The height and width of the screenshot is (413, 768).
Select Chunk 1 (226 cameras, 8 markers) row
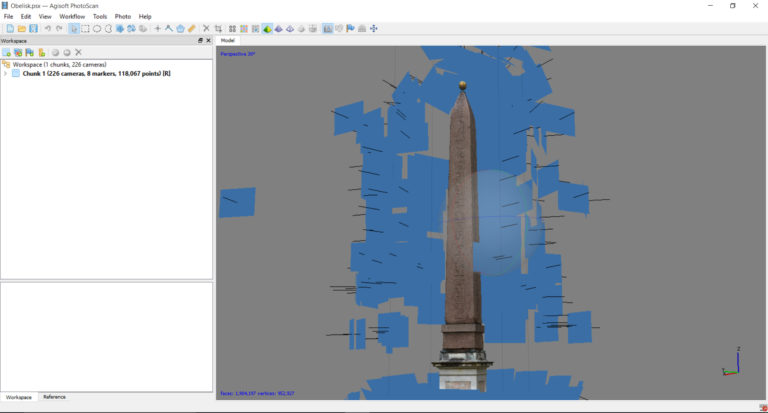point(96,73)
